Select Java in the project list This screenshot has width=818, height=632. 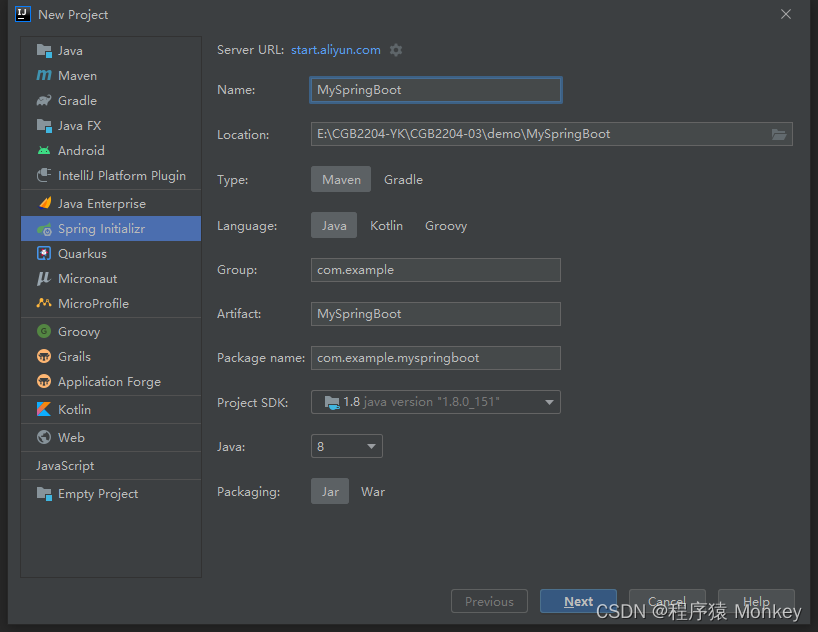[x=111, y=51]
